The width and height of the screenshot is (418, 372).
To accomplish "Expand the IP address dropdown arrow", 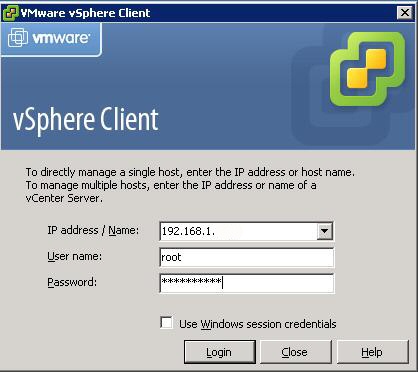I will click(325, 231).
